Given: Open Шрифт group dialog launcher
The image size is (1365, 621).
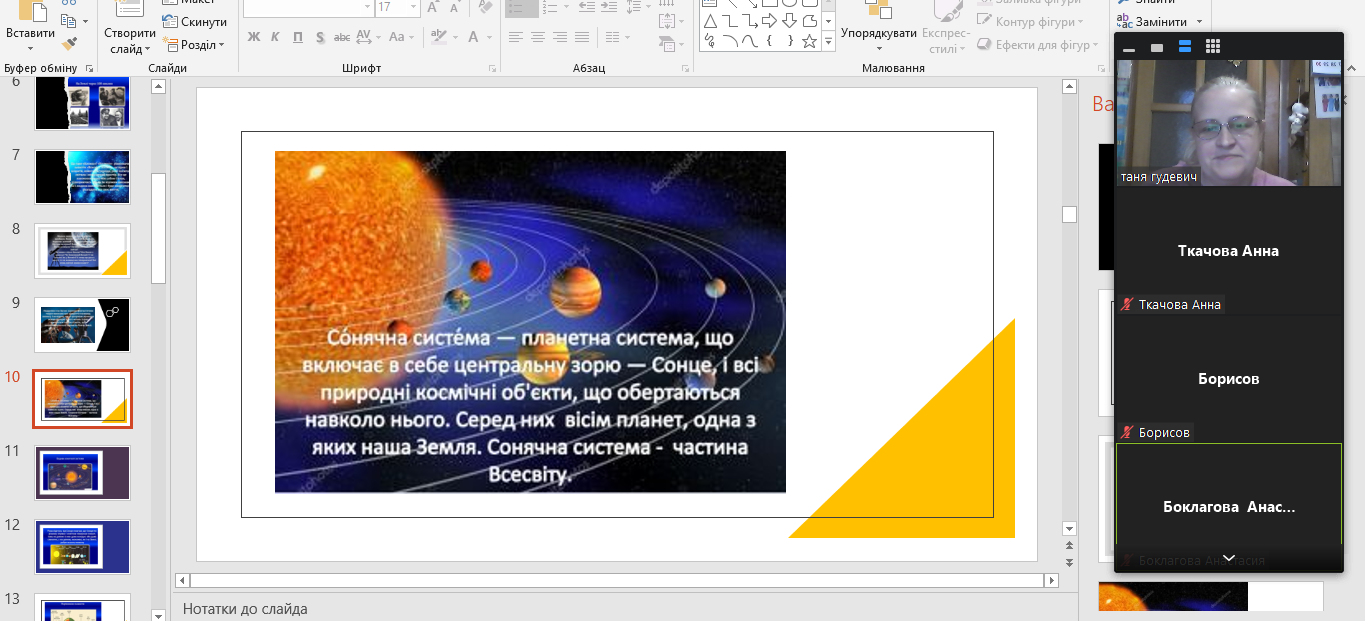Looking at the screenshot, I should point(491,69).
